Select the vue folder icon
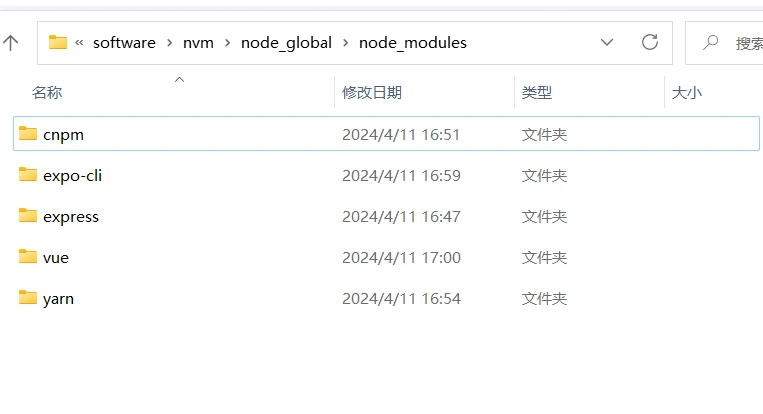 pyautogui.click(x=28, y=256)
